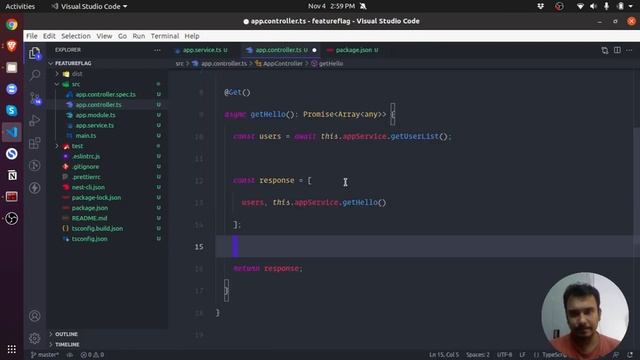The width and height of the screenshot is (640, 360).
Task: Click the errors and warnings status indicator
Action: point(92,355)
